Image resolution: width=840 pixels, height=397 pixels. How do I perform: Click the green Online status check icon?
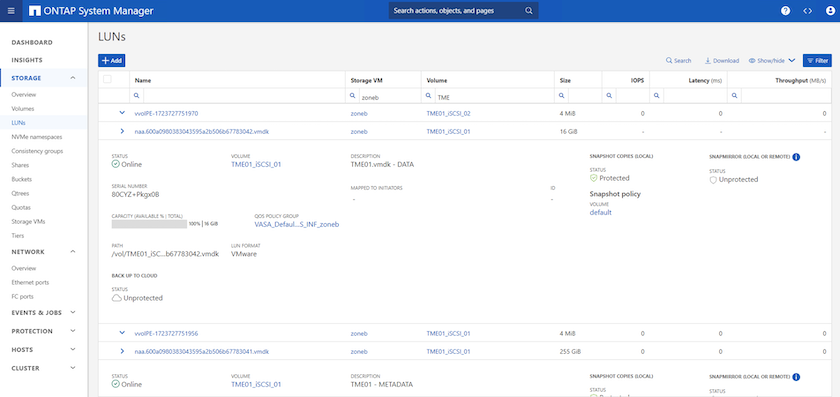click(x=115, y=164)
